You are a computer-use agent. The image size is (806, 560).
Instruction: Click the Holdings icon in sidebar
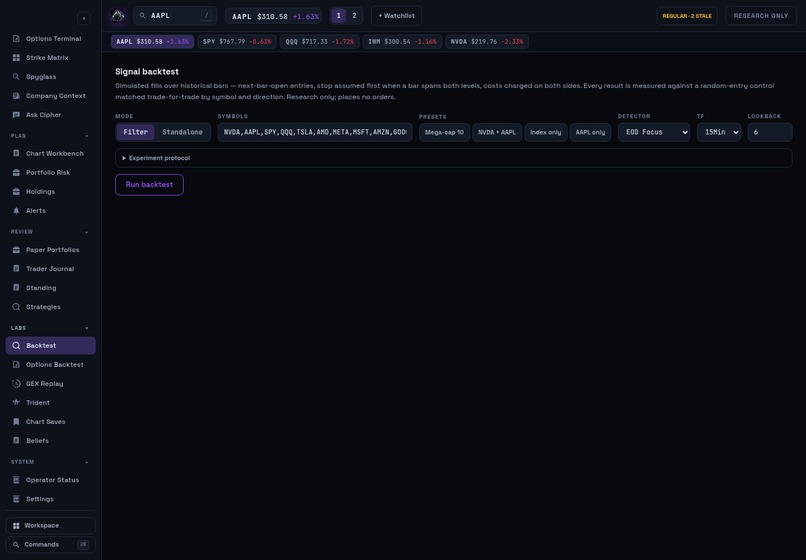(16, 191)
